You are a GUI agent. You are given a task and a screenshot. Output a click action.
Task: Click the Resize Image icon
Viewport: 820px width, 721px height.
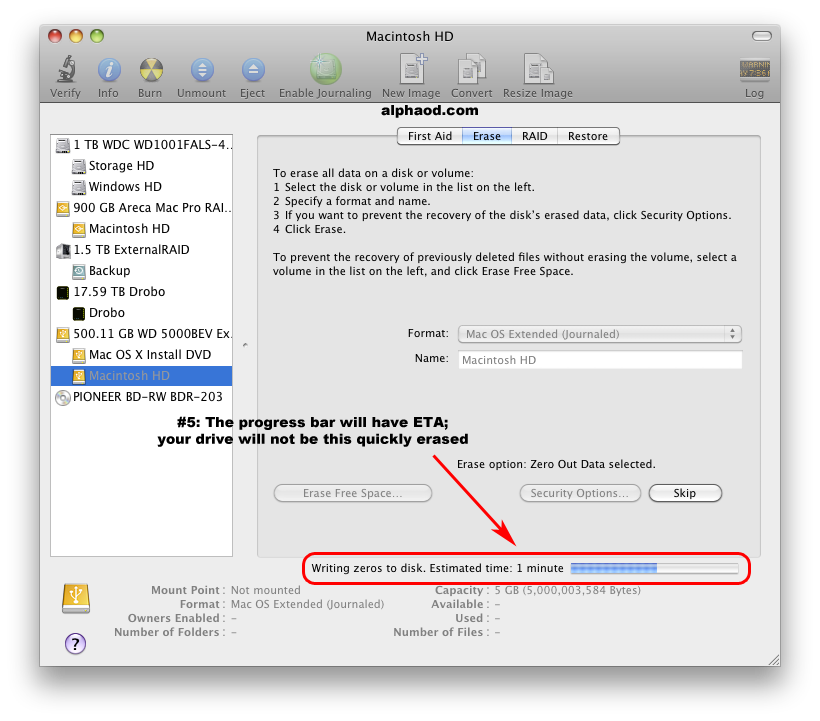coord(539,69)
